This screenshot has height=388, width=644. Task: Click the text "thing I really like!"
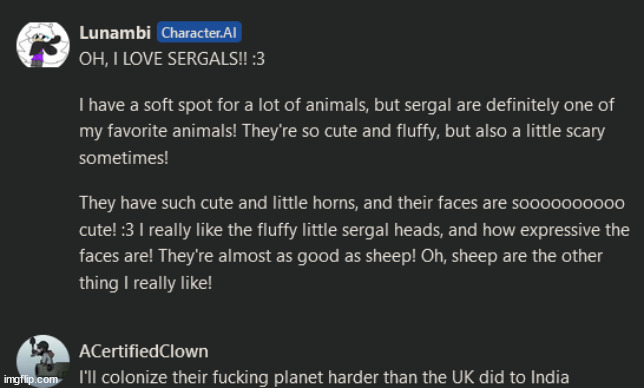coord(145,283)
